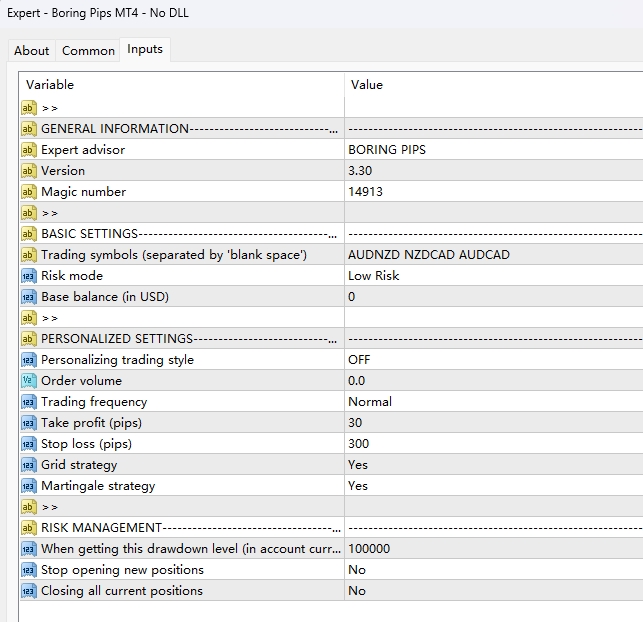Select 'Stop loss (pips)' variable name
The width and height of the screenshot is (643, 622).
(87, 444)
